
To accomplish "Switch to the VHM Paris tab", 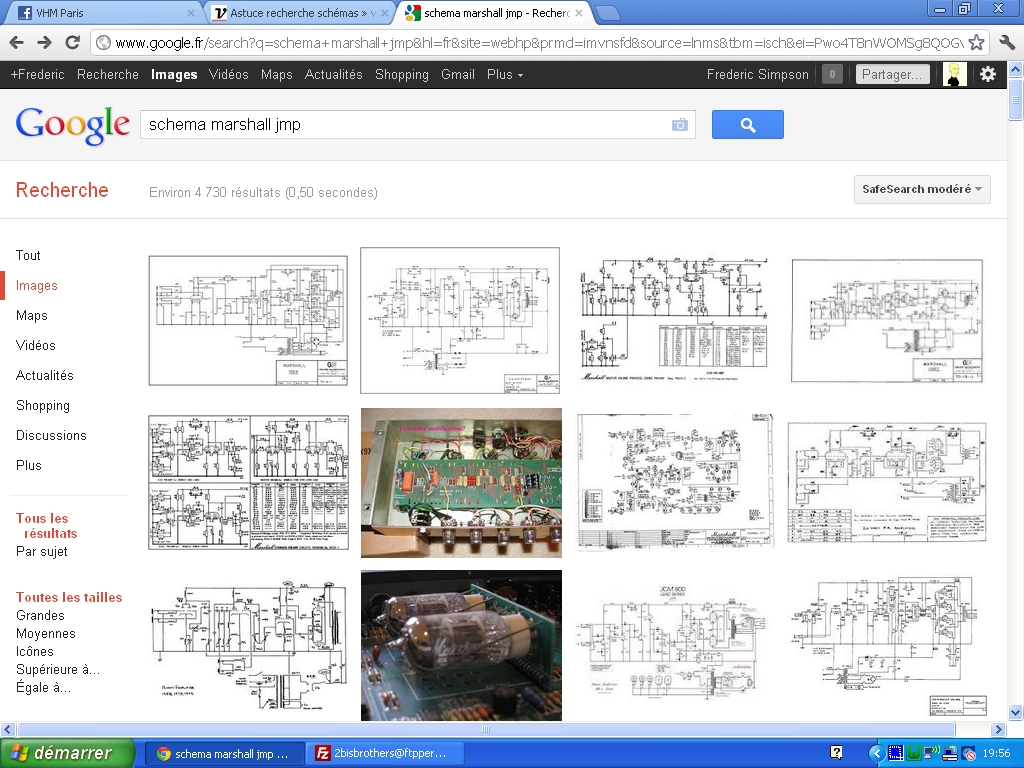I will (104, 12).
